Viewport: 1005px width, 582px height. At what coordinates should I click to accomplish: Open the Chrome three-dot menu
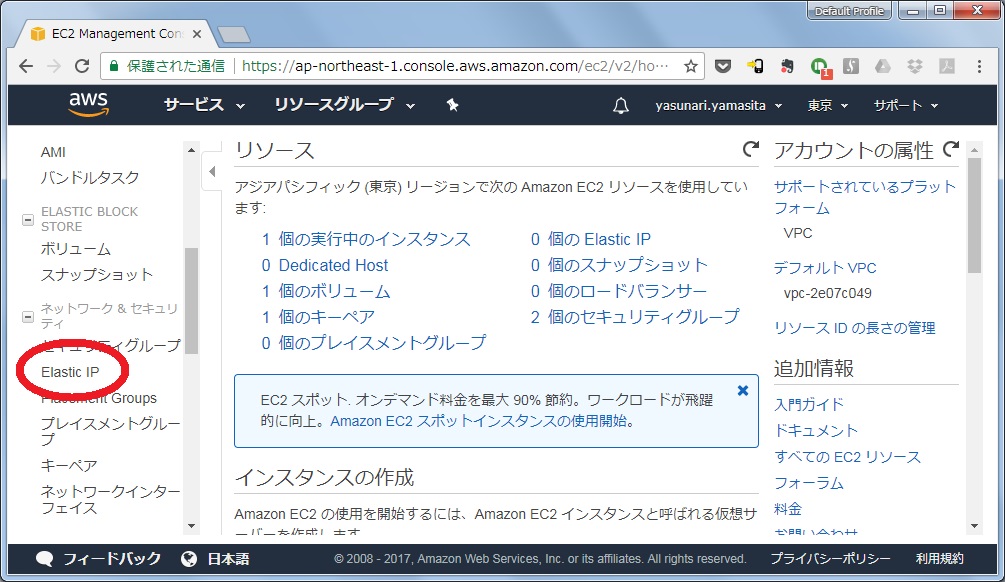pos(979,66)
